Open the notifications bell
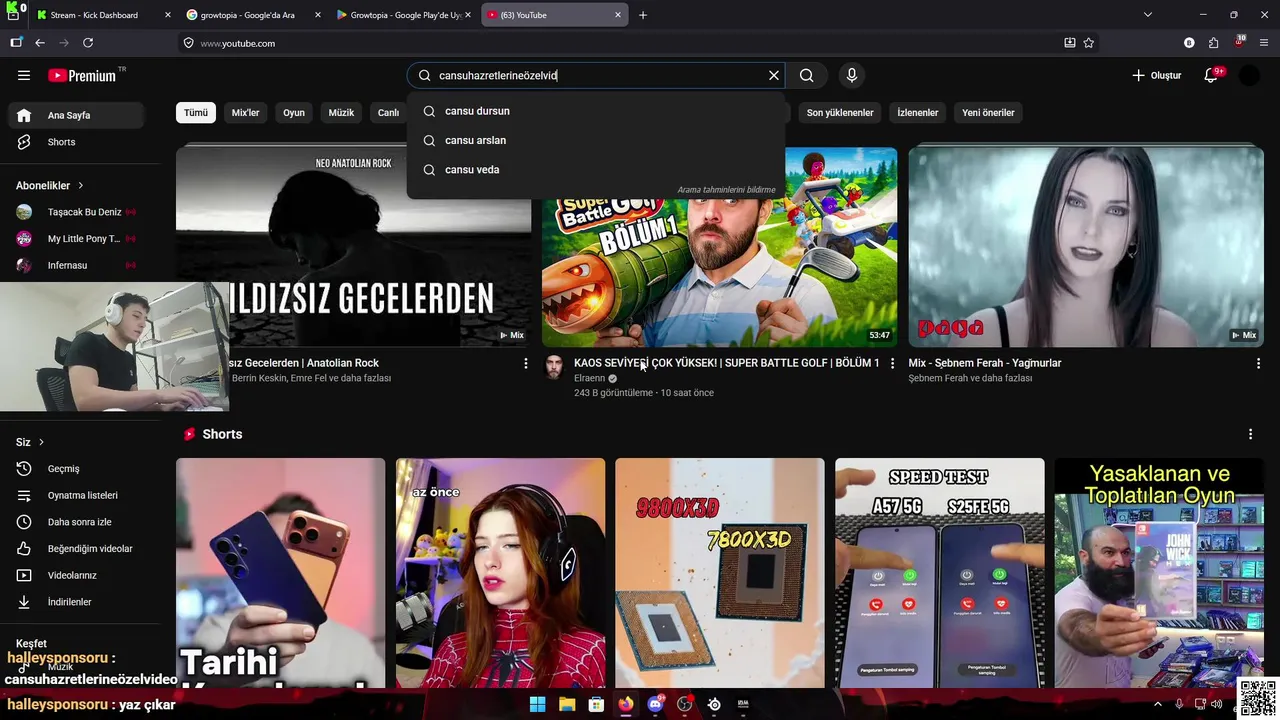This screenshot has width=1280, height=720. tap(1211, 75)
